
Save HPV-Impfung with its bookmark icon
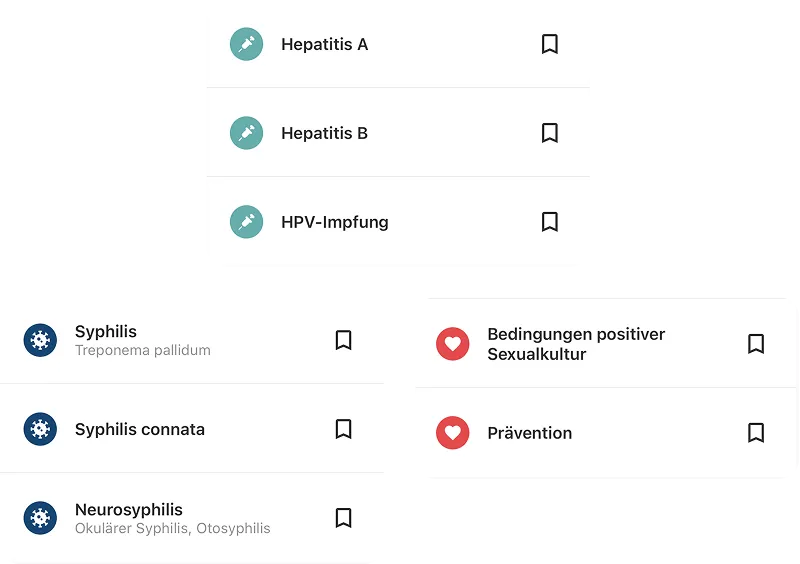549,222
